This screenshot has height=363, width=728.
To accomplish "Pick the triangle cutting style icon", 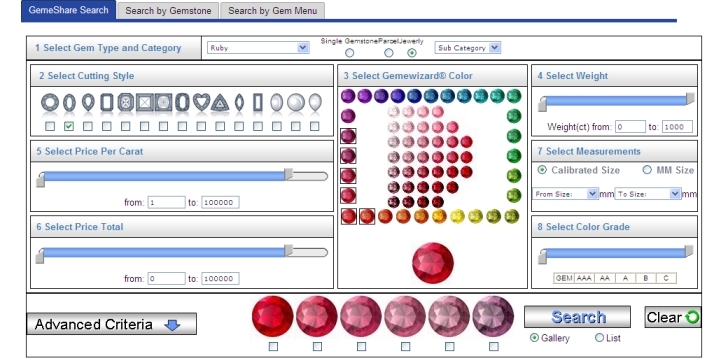I will point(220,103).
